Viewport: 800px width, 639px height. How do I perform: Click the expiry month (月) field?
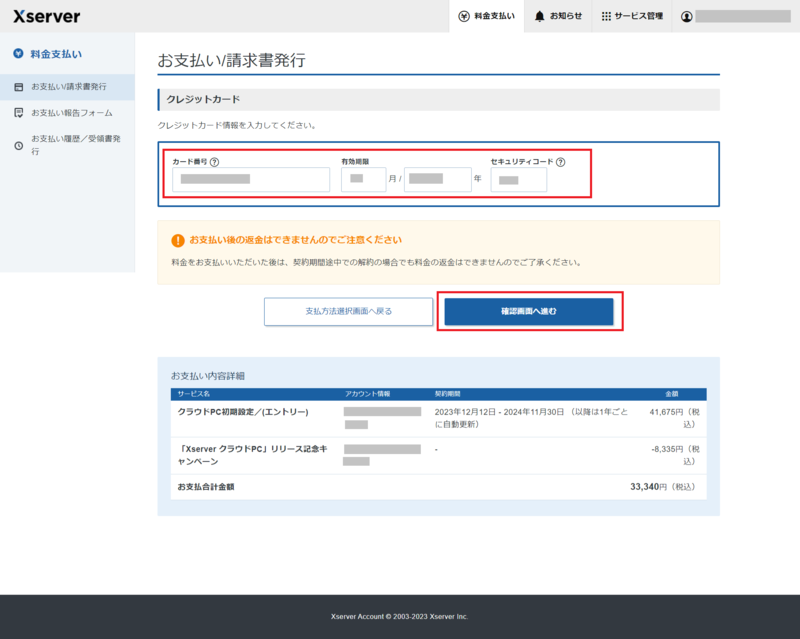[363, 180]
